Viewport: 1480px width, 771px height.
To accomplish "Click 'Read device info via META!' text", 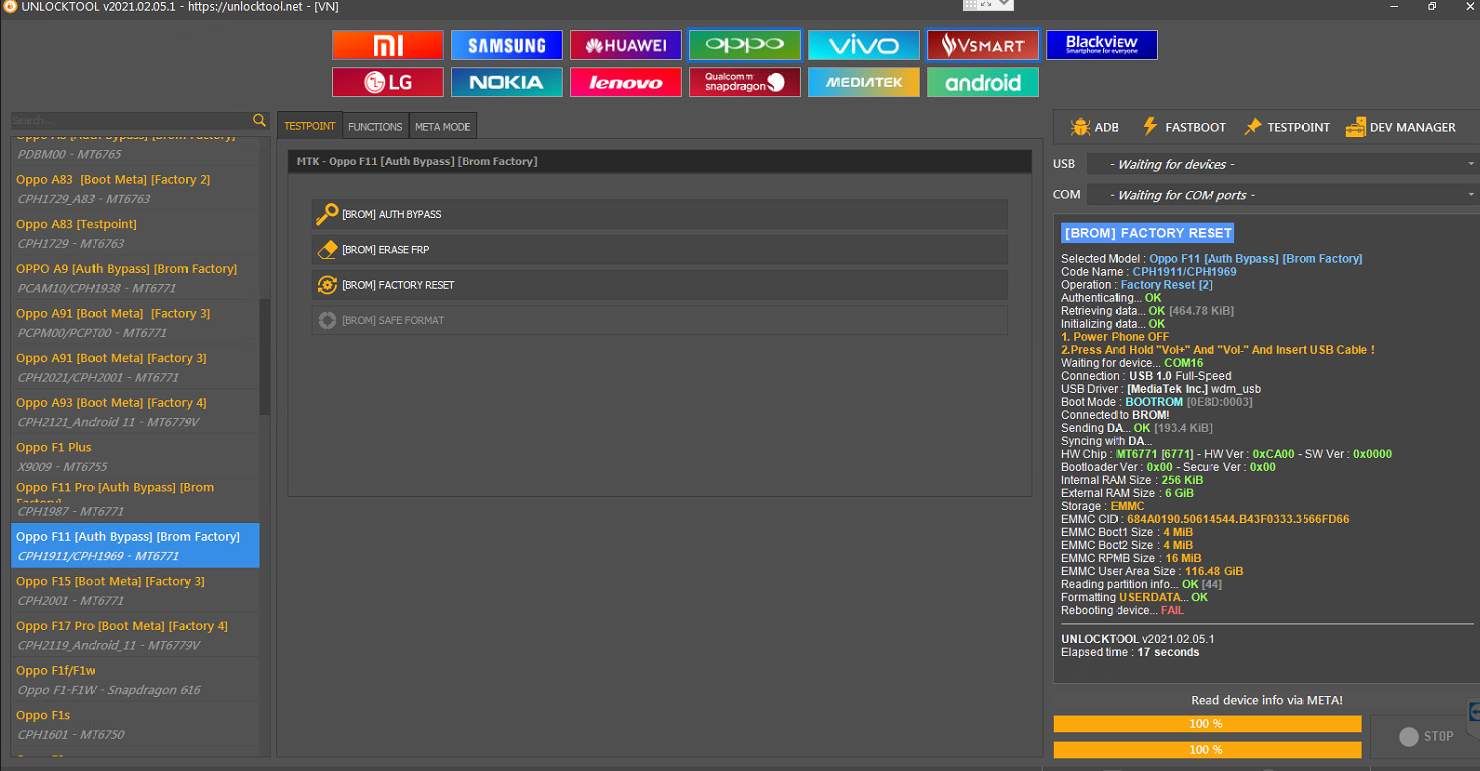I will click(1267, 700).
